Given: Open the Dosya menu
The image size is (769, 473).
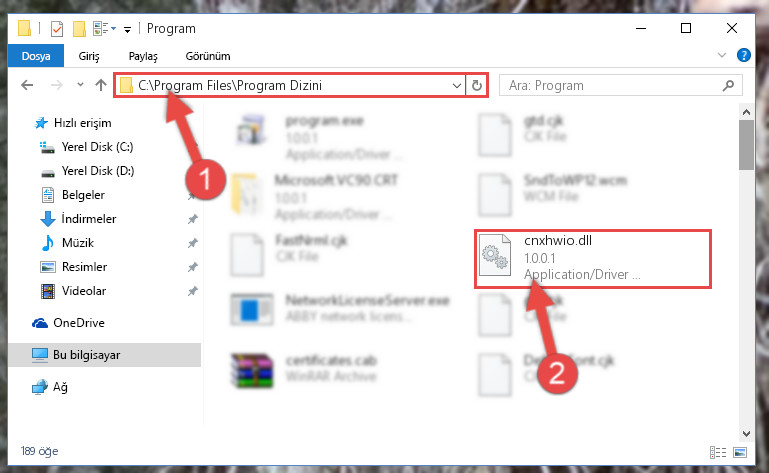Looking at the screenshot, I should (x=36, y=56).
